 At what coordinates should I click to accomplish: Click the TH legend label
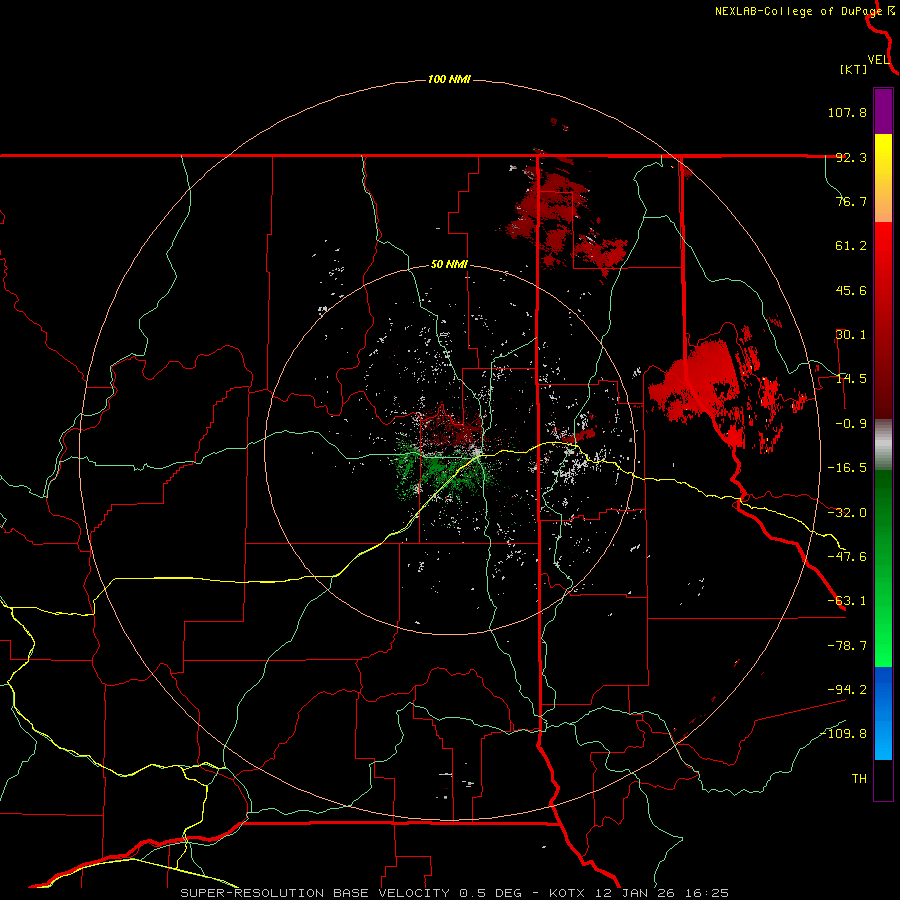pyautogui.click(x=859, y=779)
